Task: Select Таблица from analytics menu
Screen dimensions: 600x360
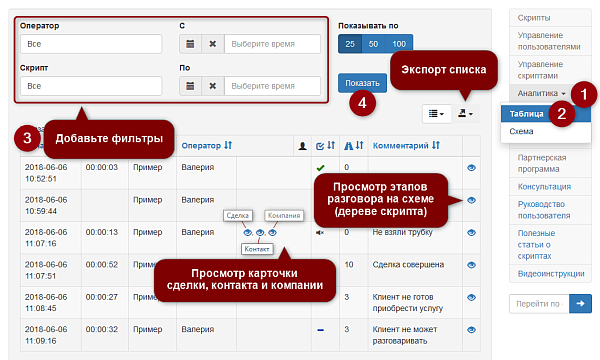Action: [527, 114]
